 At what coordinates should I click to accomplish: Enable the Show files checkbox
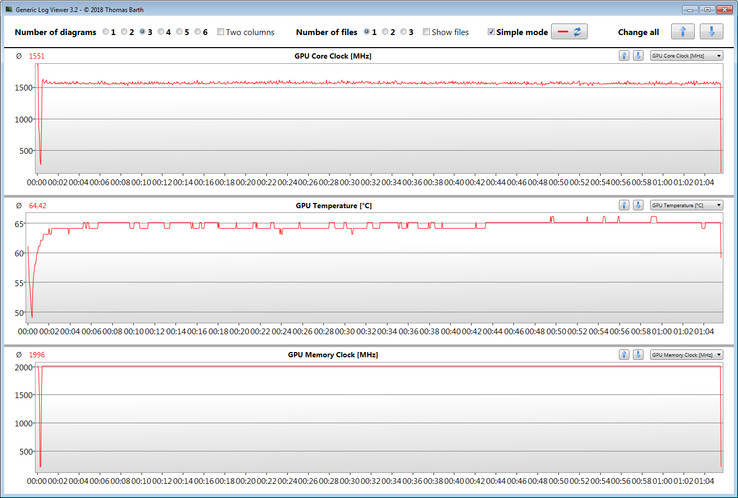(x=426, y=32)
